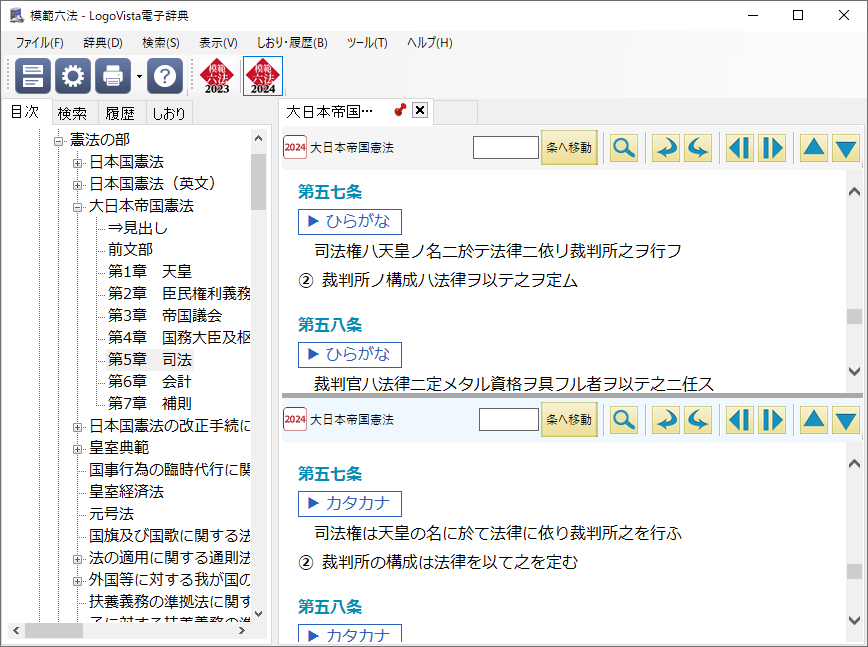Toggle ひらがな under 第五七条 in the upper pane
868x647 pixels.
click(350, 221)
